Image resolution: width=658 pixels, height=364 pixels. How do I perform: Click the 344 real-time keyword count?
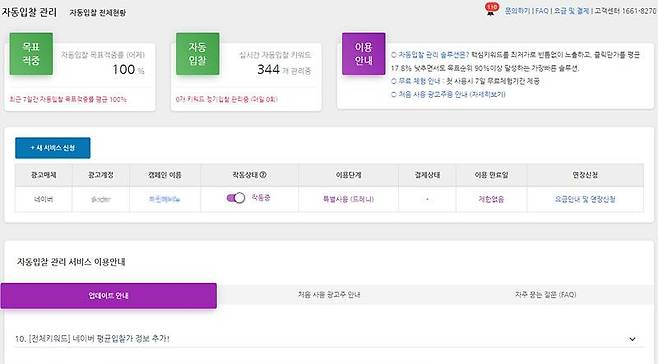(269, 69)
